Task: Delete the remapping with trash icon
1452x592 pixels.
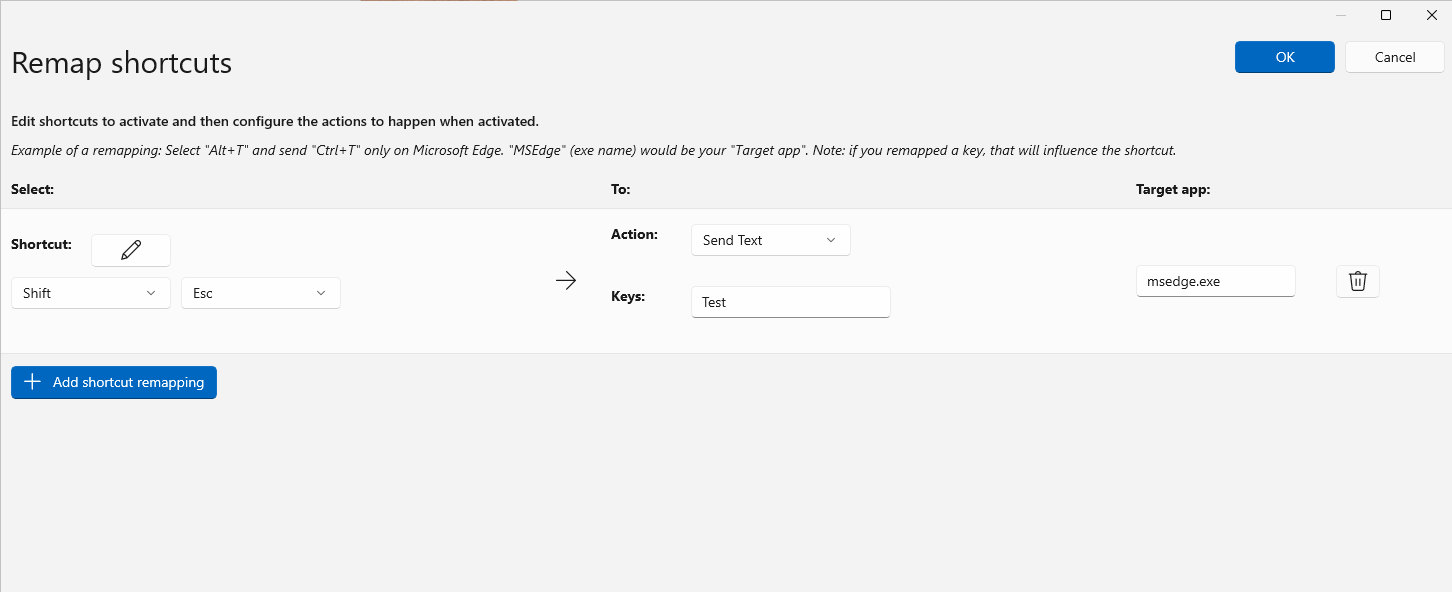Action: click(x=1357, y=281)
